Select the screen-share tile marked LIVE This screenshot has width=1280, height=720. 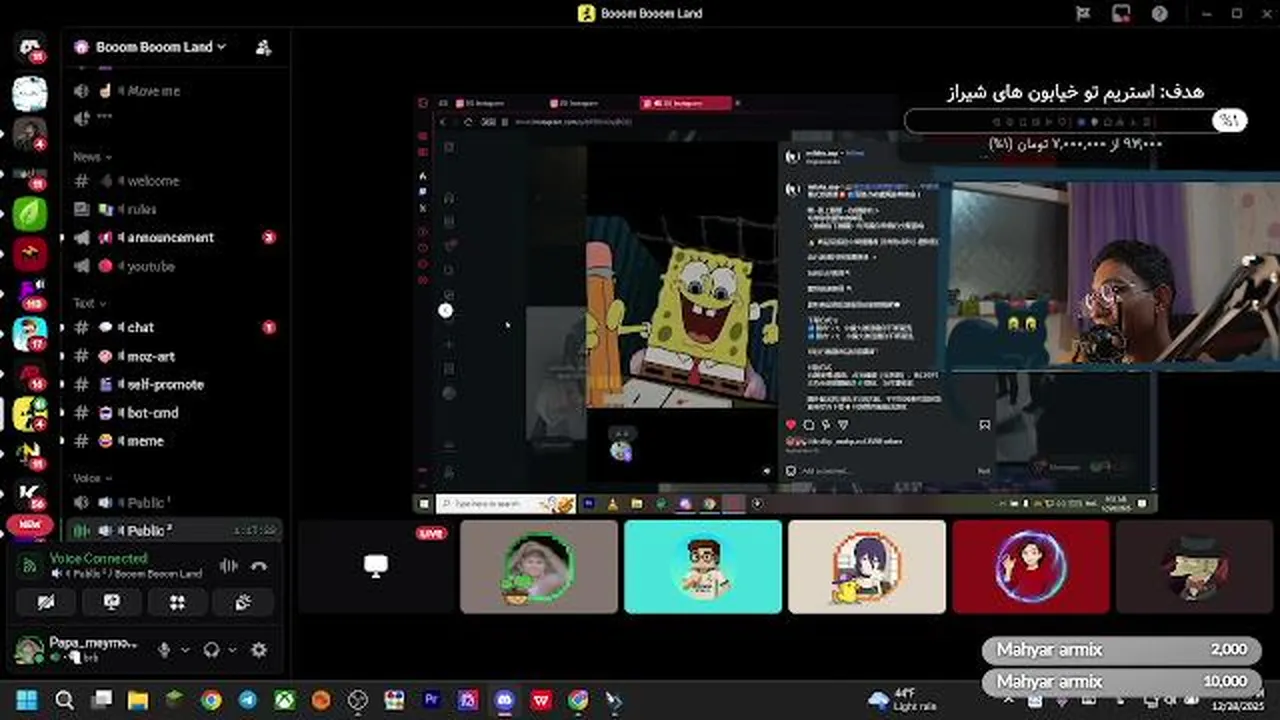click(x=376, y=566)
